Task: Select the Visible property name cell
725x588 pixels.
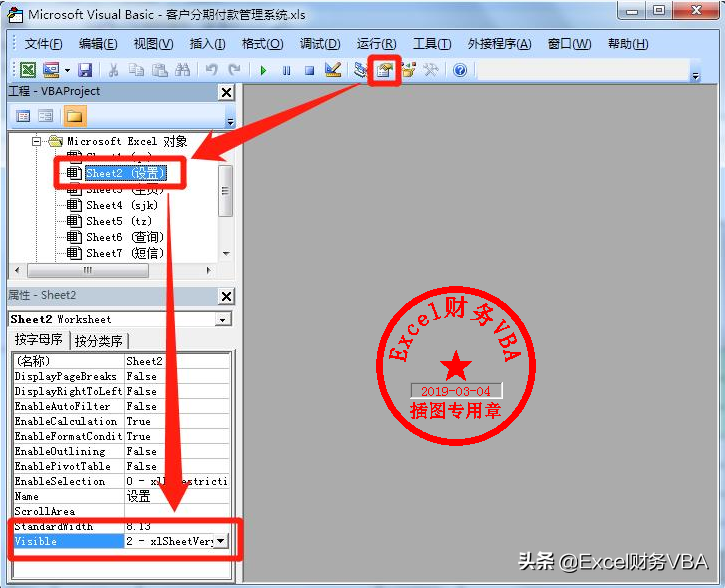Action: coord(68,541)
